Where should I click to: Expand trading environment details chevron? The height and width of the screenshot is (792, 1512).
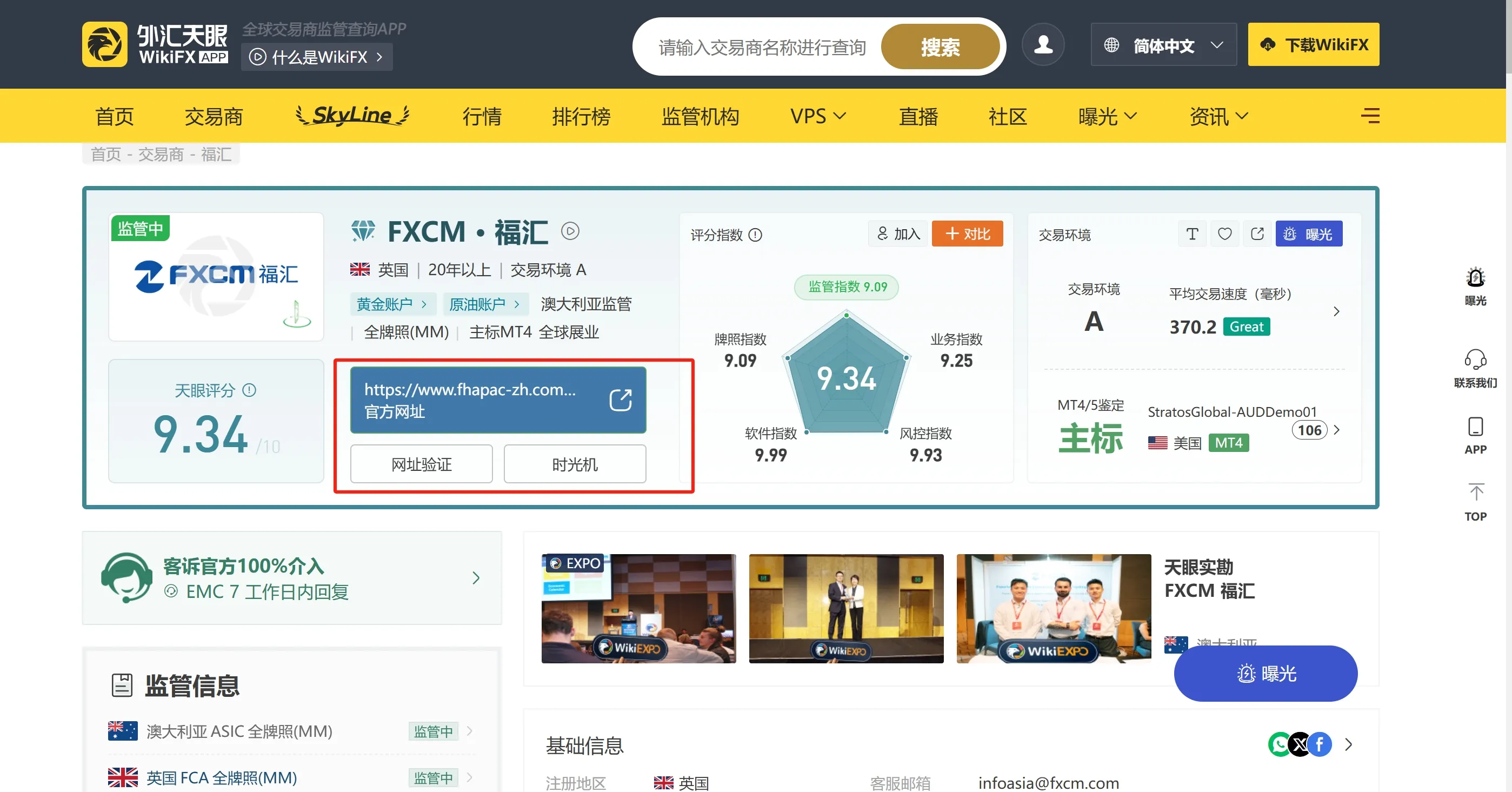[x=1336, y=312]
